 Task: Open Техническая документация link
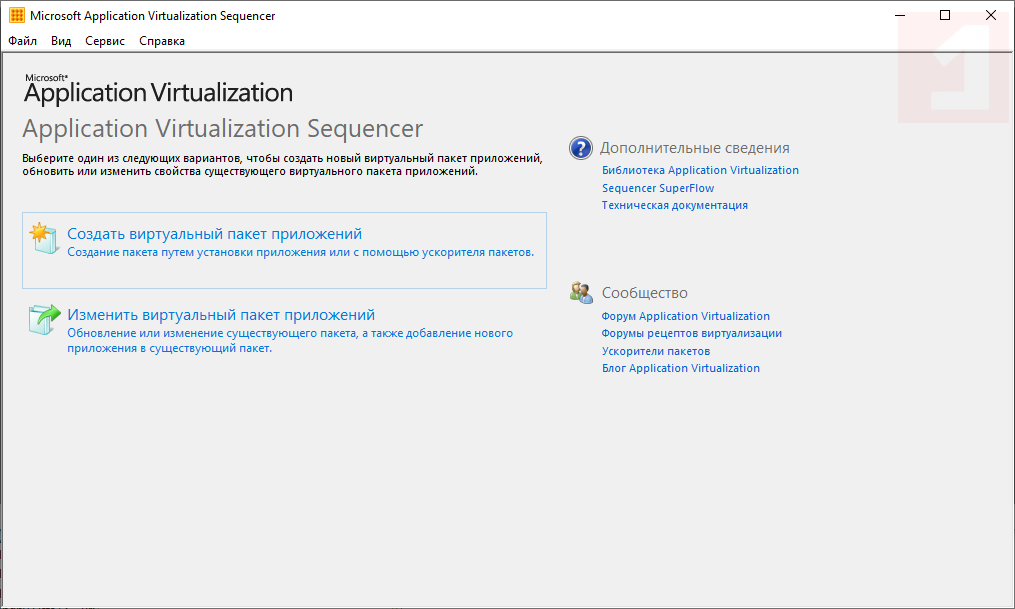674,205
